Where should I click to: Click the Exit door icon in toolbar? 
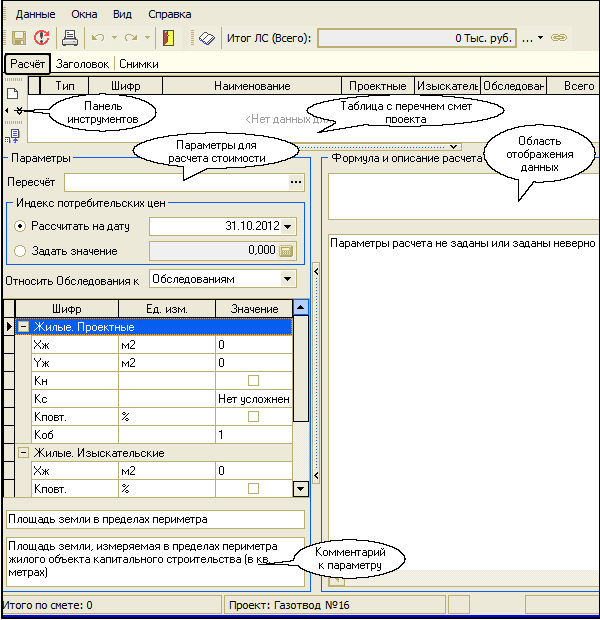(x=169, y=38)
